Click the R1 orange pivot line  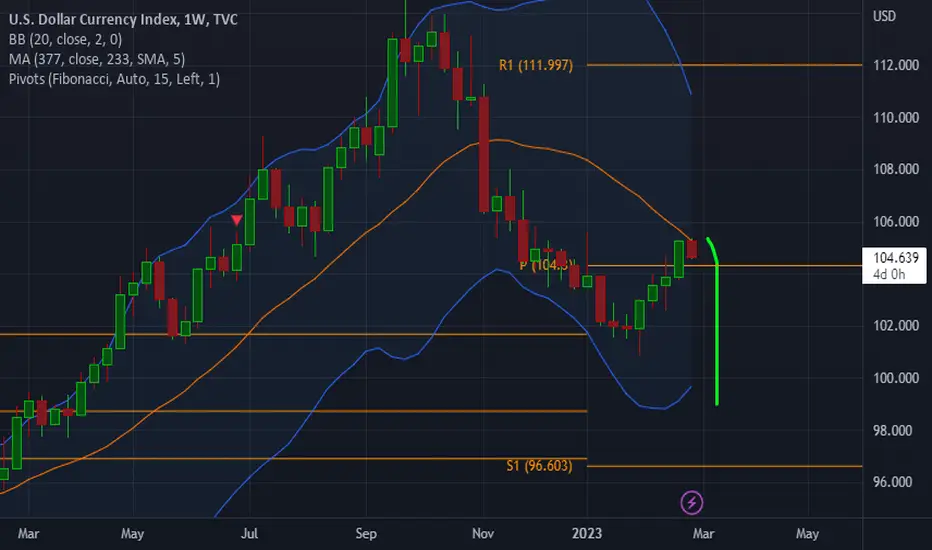pos(724,65)
